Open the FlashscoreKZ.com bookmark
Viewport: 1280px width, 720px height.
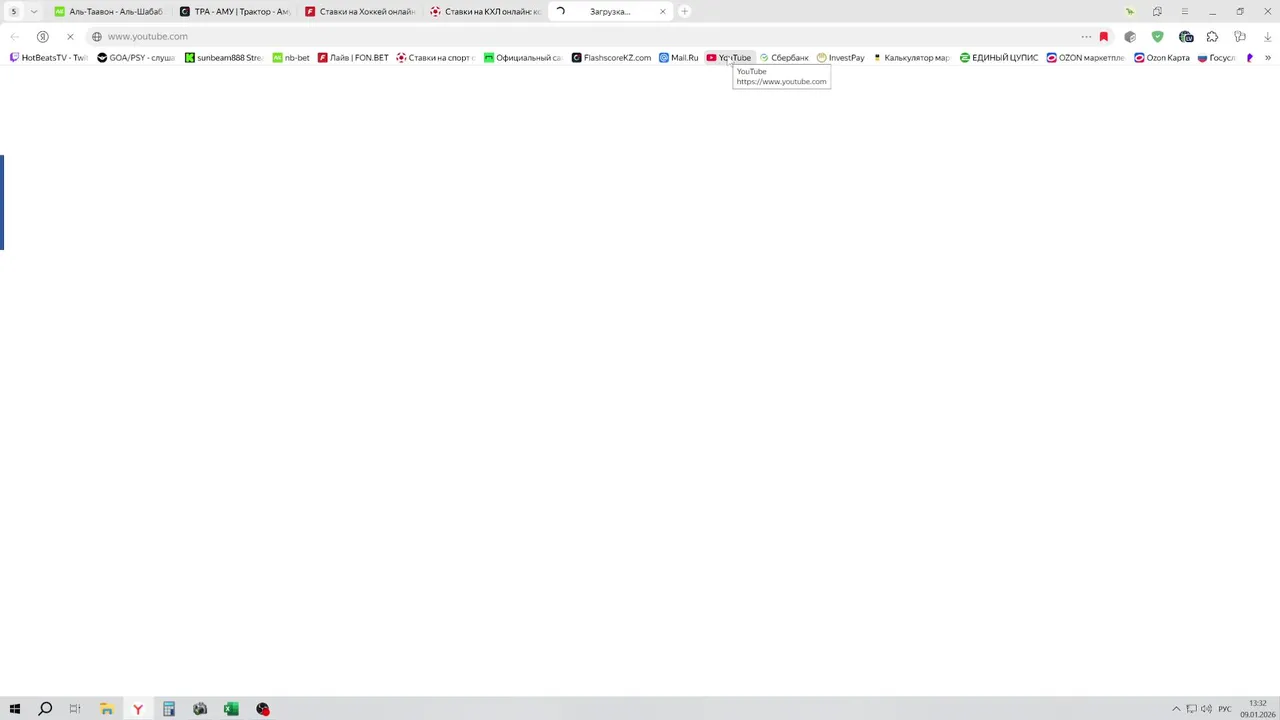coord(611,57)
